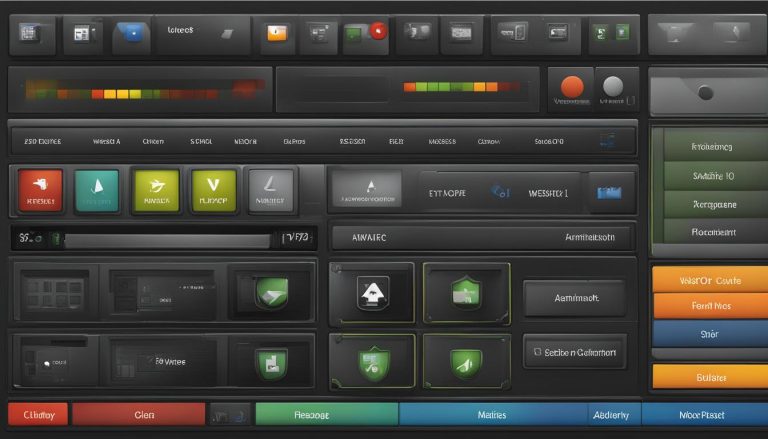Toggle the gray round indicator button
The height and width of the screenshot is (439, 768).
click(x=613, y=86)
